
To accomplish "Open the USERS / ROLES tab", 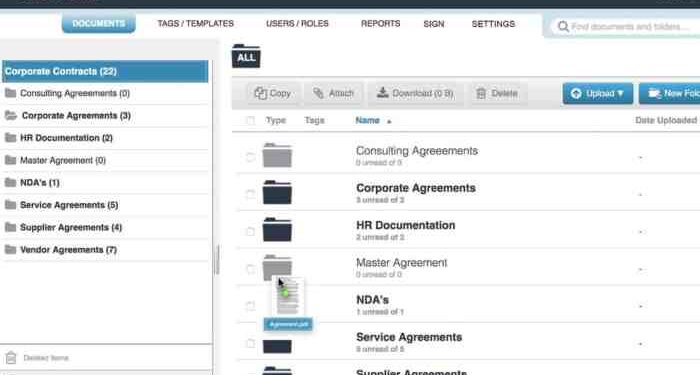I will [297, 23].
